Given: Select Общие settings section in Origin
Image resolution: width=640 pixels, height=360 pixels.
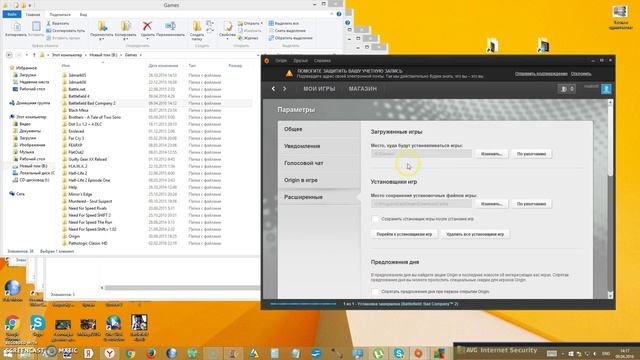Looking at the screenshot, I should [319, 129].
